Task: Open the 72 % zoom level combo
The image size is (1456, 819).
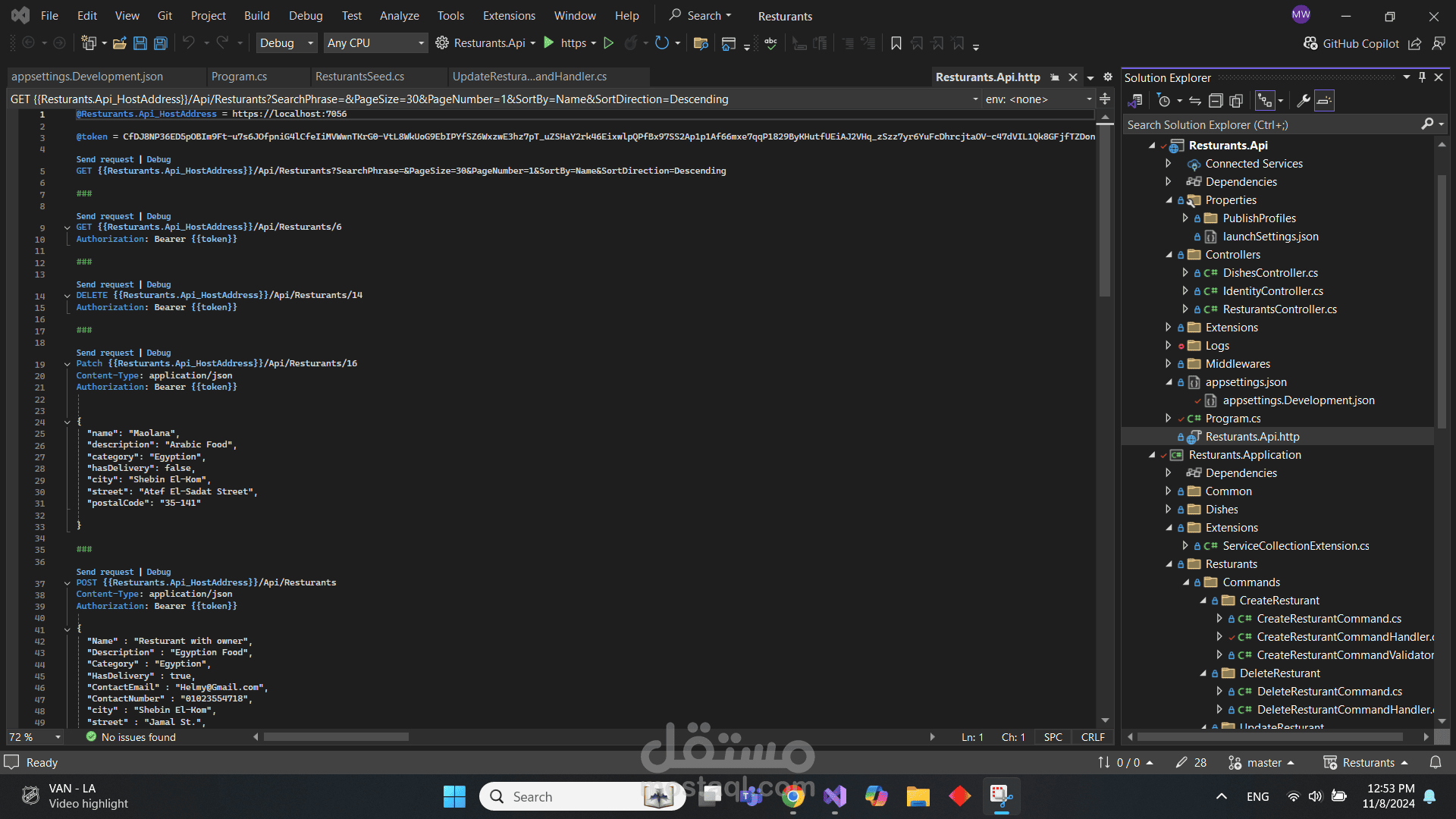Action: tap(35, 737)
